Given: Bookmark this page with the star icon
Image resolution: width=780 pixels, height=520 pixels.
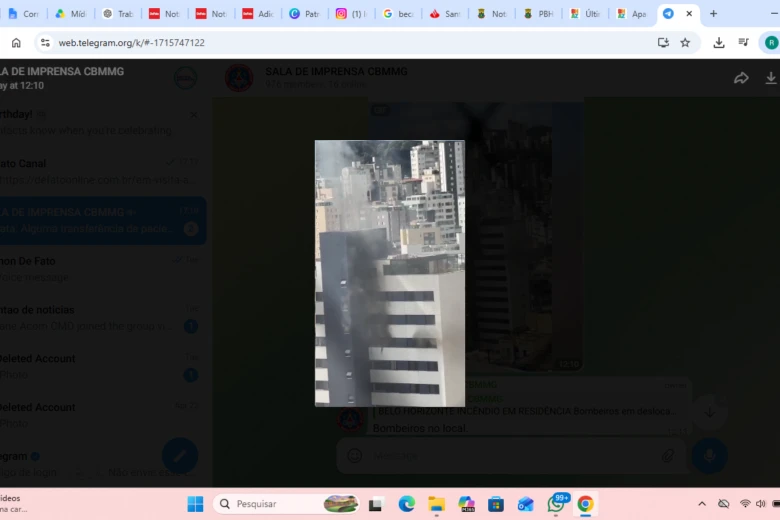Looking at the screenshot, I should 685,43.
